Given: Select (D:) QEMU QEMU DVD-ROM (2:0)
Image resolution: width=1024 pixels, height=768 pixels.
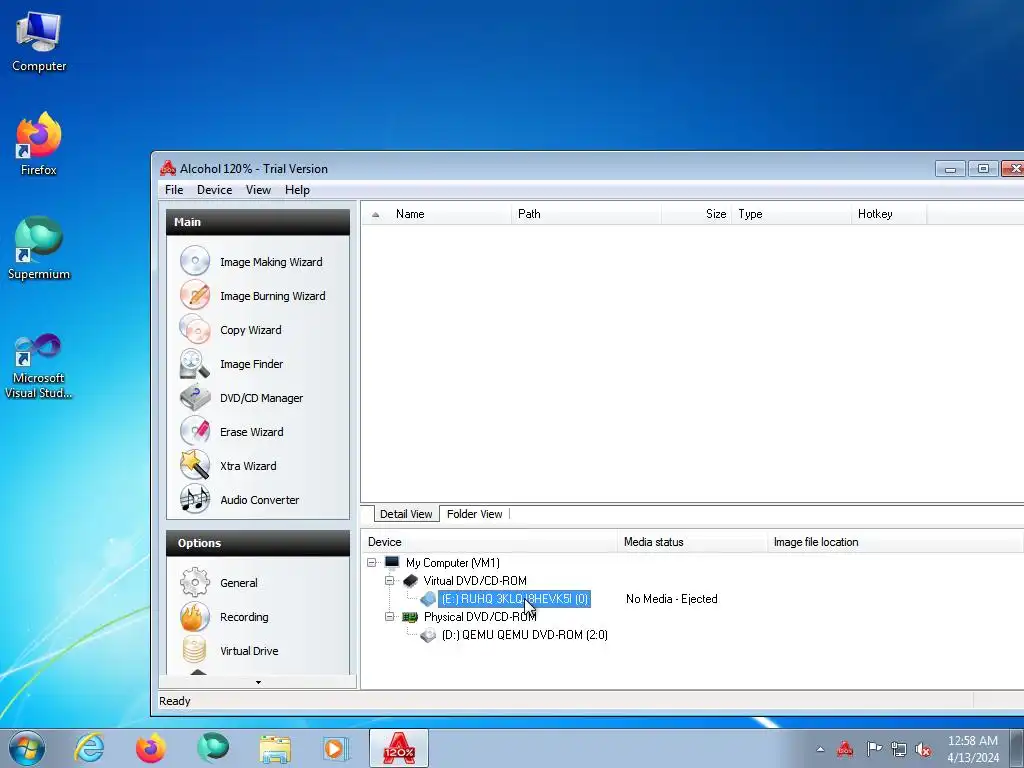Looking at the screenshot, I should (524, 635).
